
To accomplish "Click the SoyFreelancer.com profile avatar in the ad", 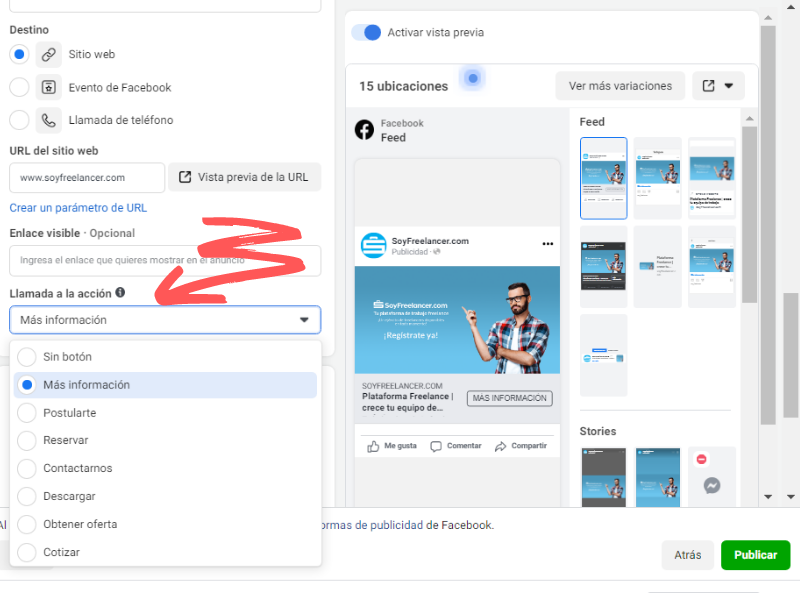I will [x=373, y=245].
